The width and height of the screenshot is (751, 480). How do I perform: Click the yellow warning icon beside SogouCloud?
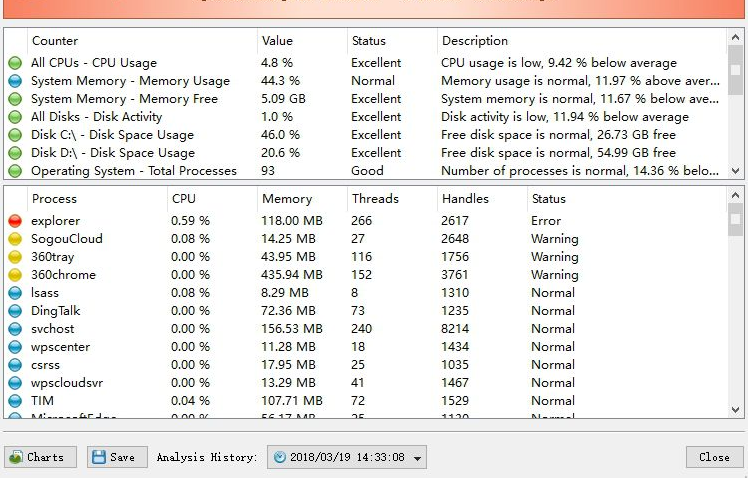pos(15,239)
